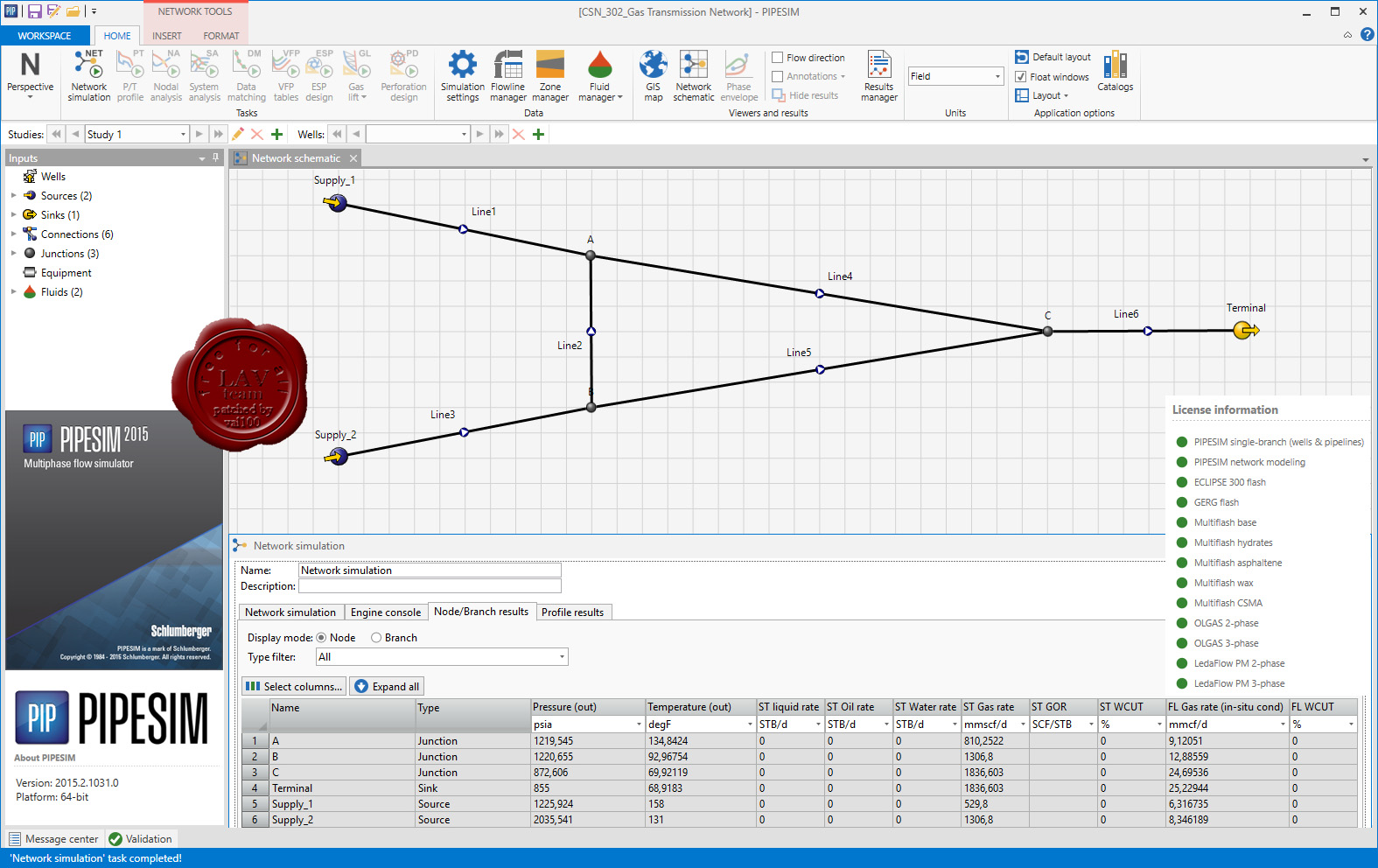Apply the Default layout

[1053, 57]
